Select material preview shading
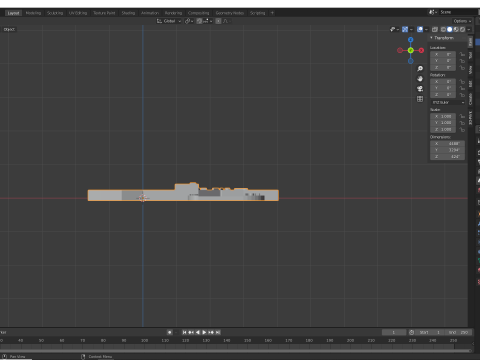 point(456,29)
